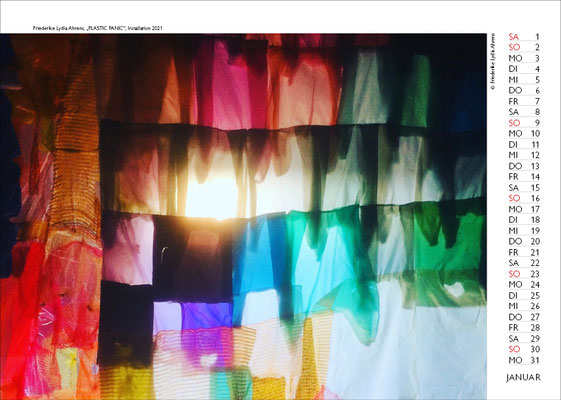
Task: Select the PLASTIC PANIC installation photo
Action: [243, 216]
